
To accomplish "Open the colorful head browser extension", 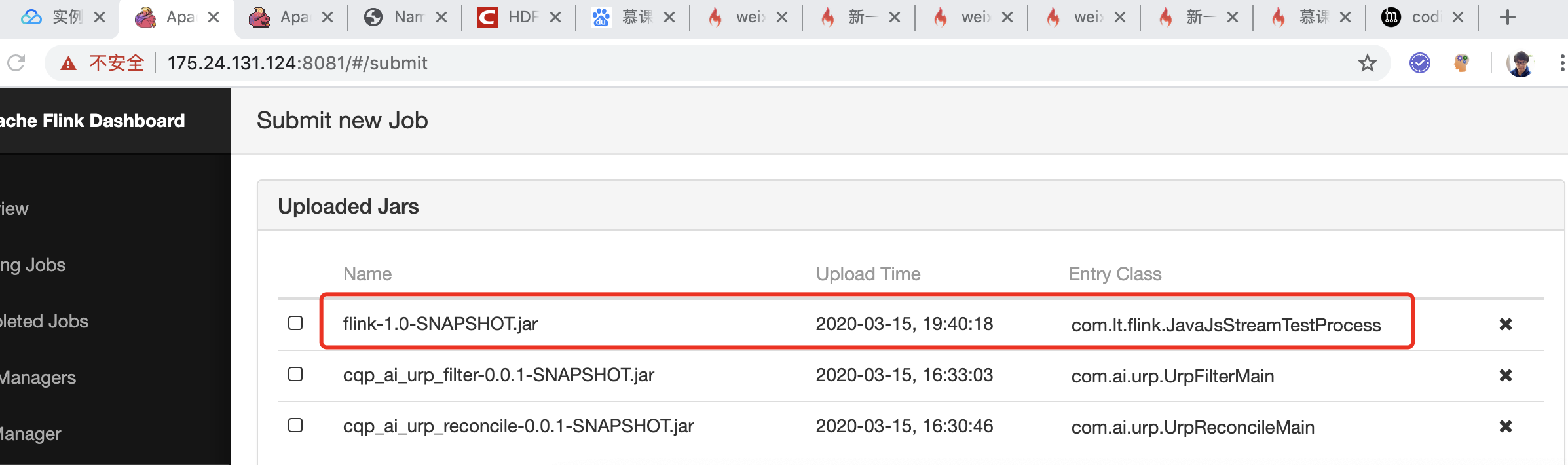I will coord(1461,63).
